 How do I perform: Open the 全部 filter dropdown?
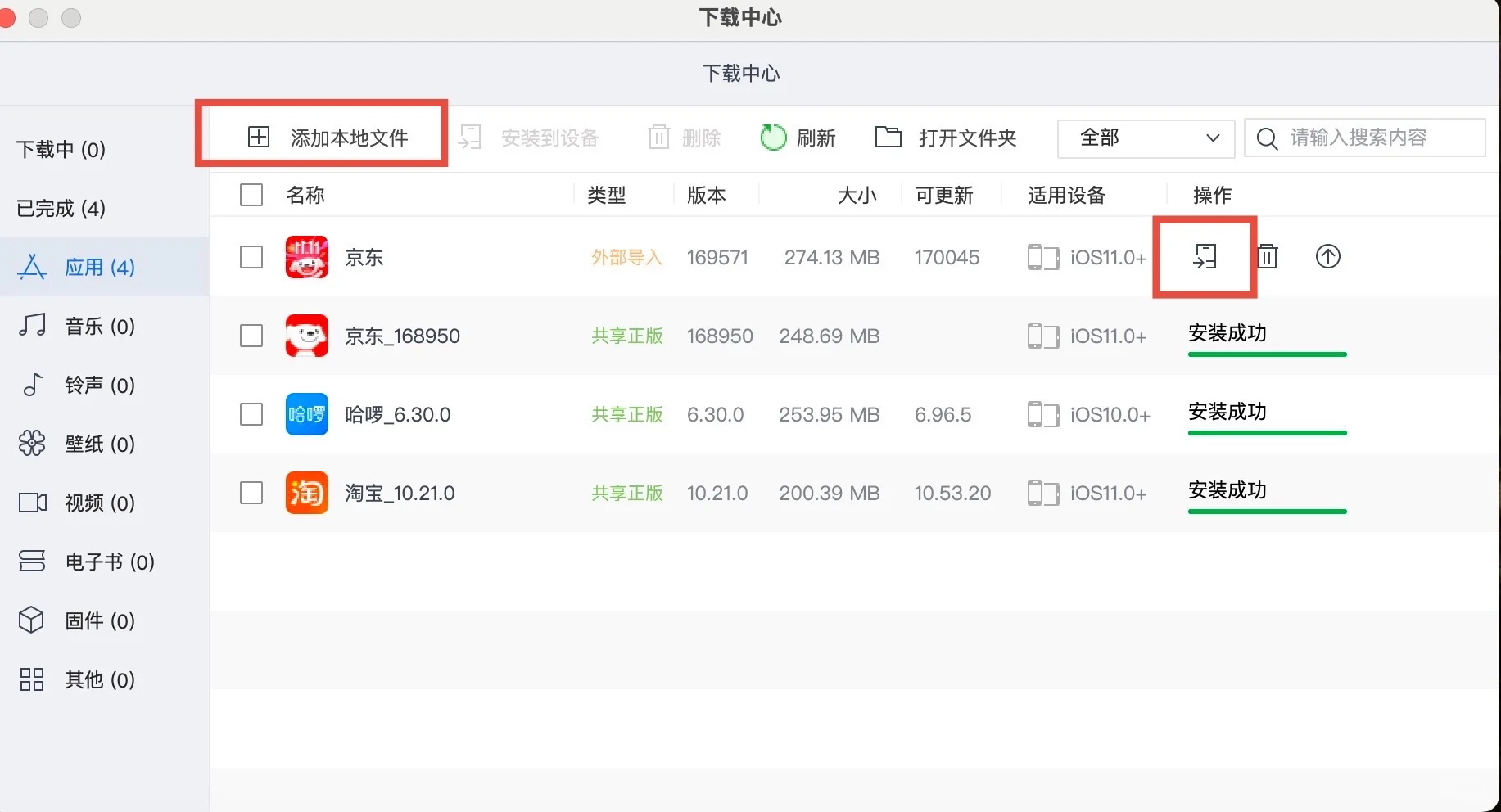point(1145,138)
